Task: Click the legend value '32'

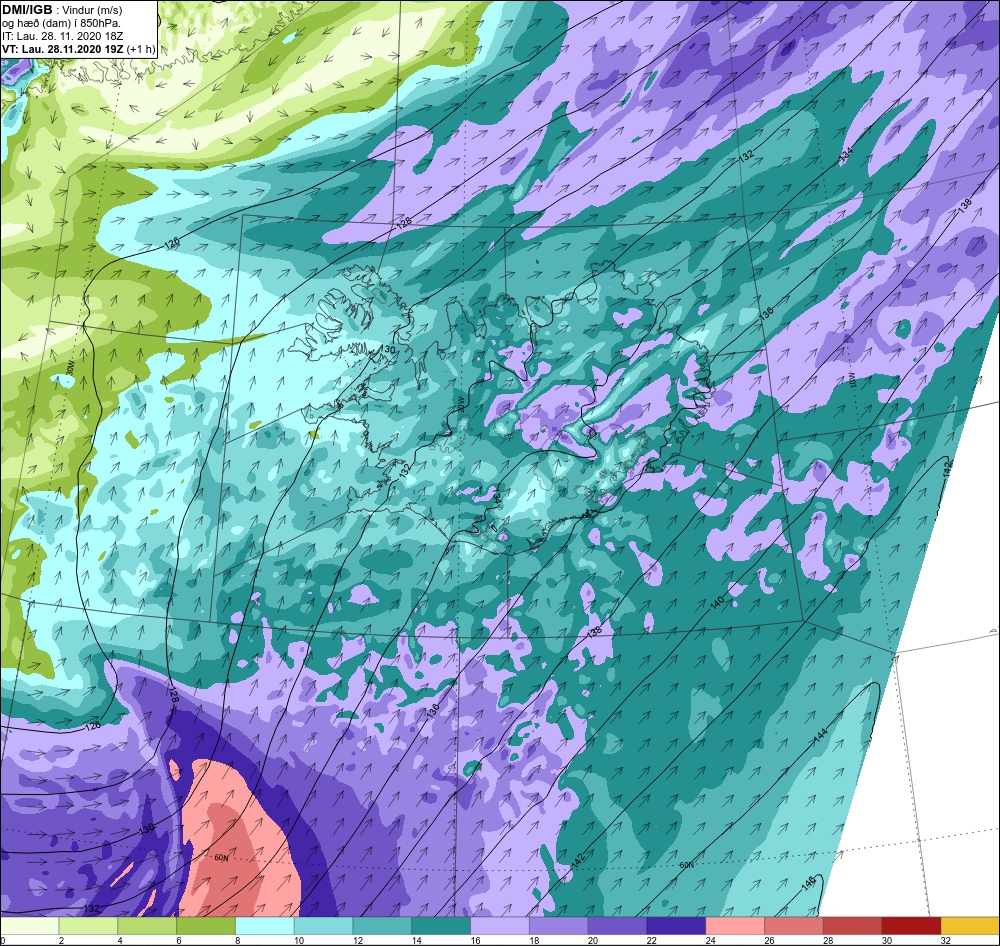Action: click(946, 940)
